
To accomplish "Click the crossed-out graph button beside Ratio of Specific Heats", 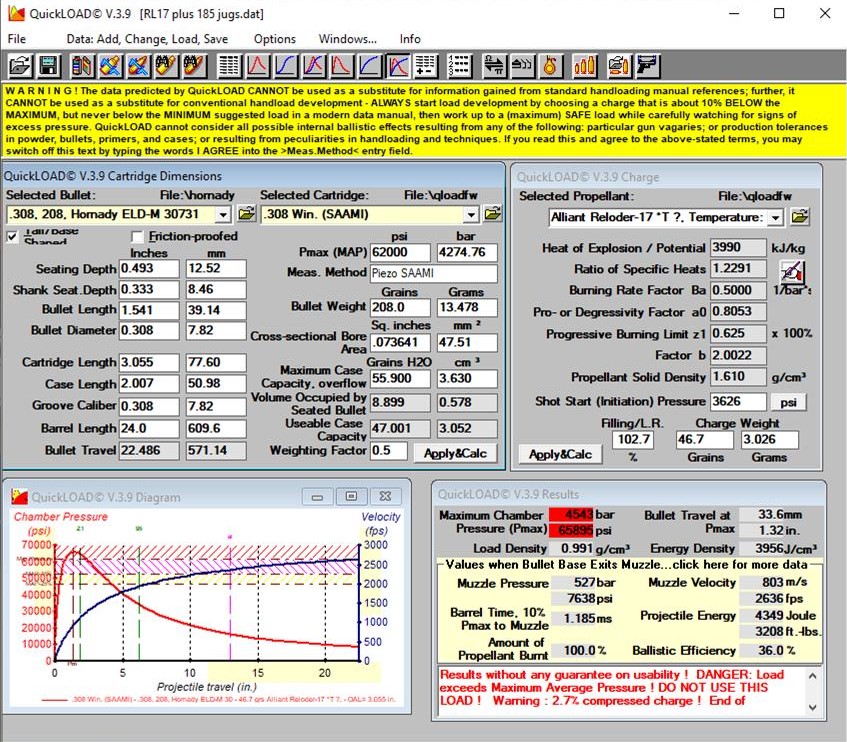I will coord(793,271).
